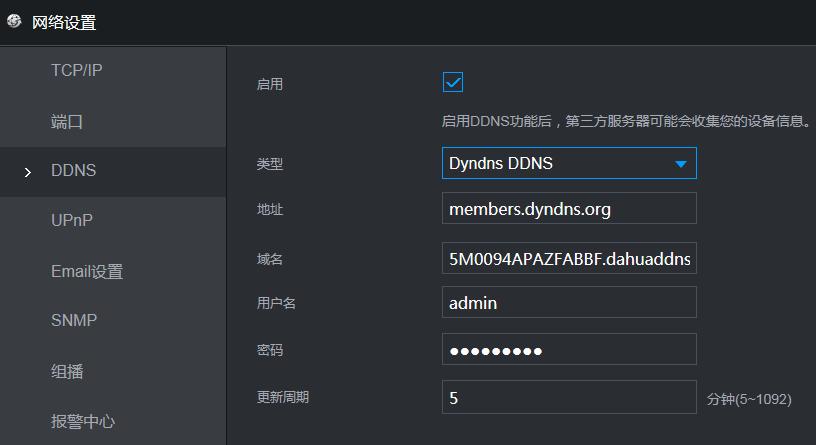Click the 地址 members.dyndns.org field
Screen dimensions: 816x445
[x=569, y=208]
